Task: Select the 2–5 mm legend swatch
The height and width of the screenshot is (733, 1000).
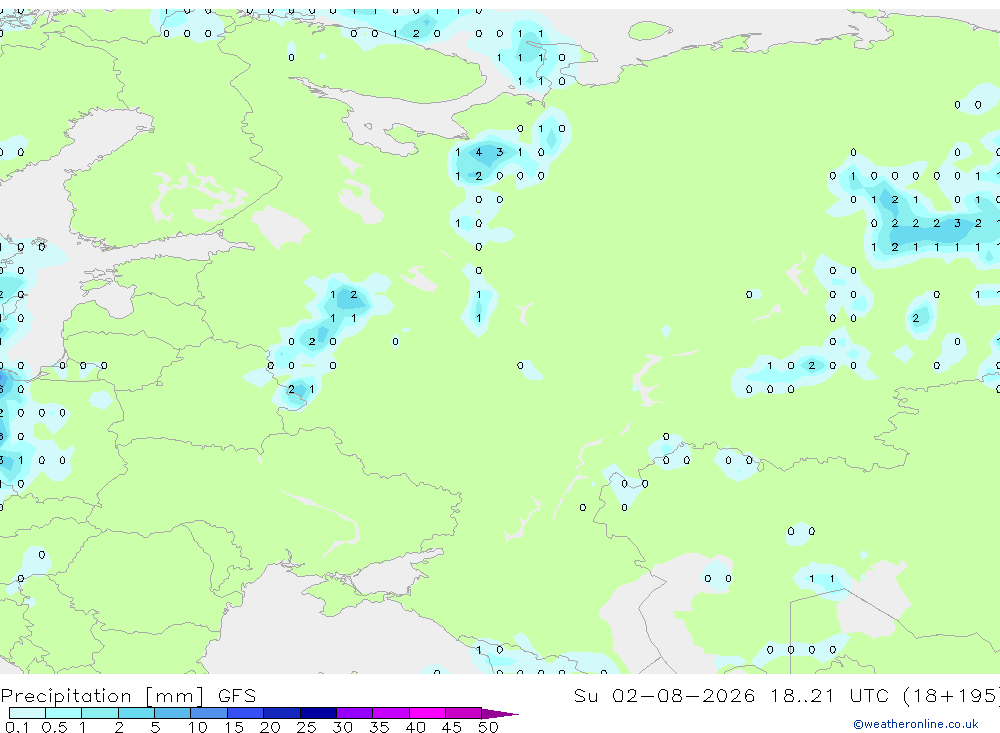Action: point(136,713)
